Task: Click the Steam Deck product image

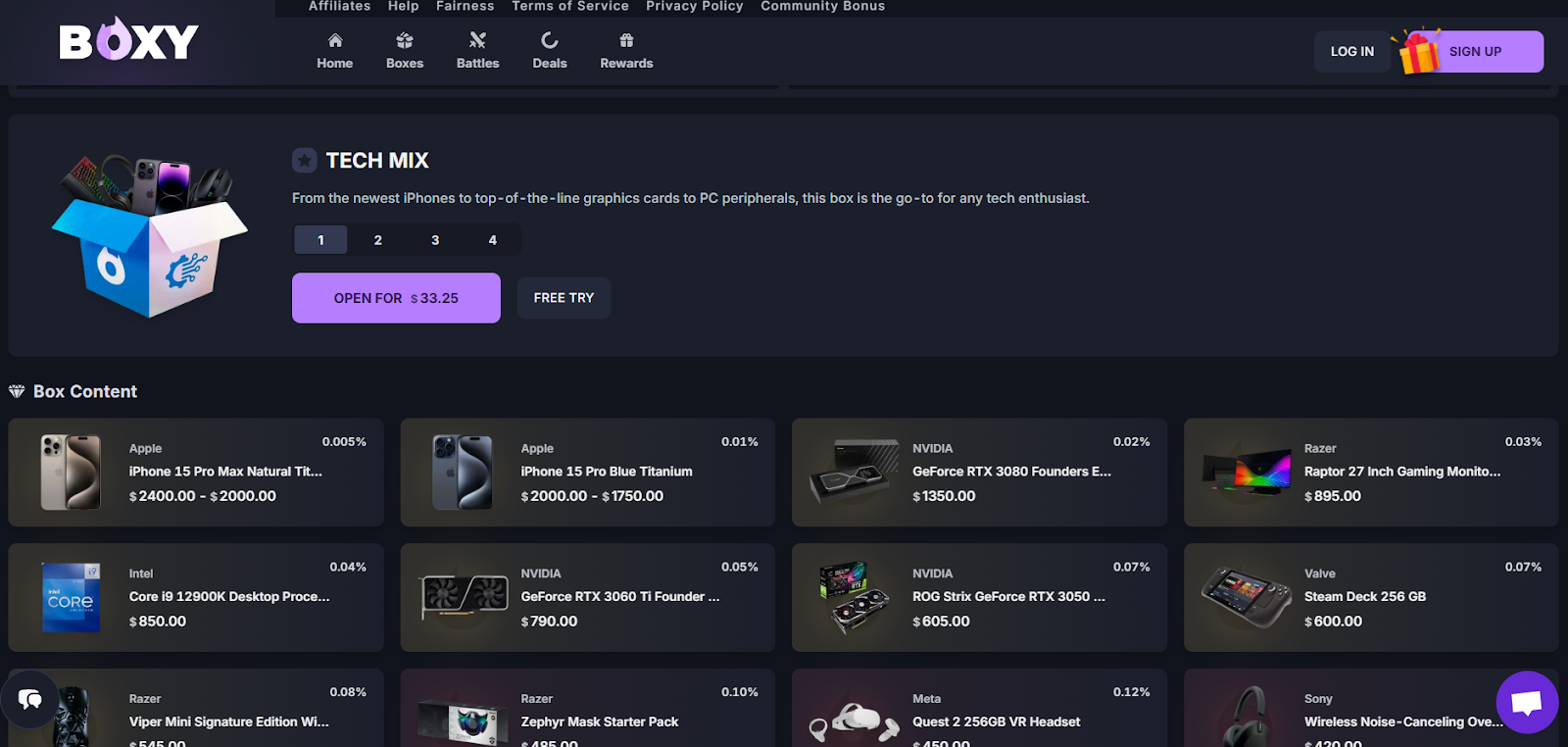Action: click(x=1247, y=596)
